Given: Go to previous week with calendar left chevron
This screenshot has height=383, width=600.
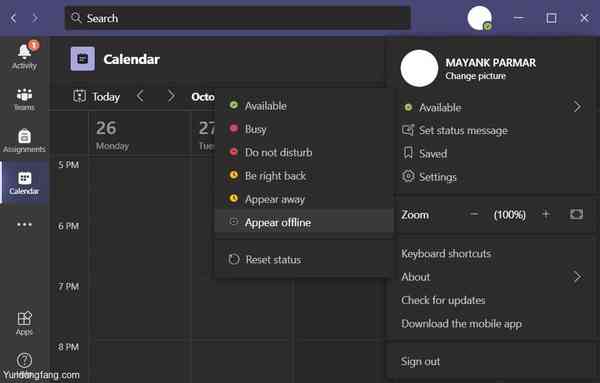Looking at the screenshot, I should click(x=140, y=96).
